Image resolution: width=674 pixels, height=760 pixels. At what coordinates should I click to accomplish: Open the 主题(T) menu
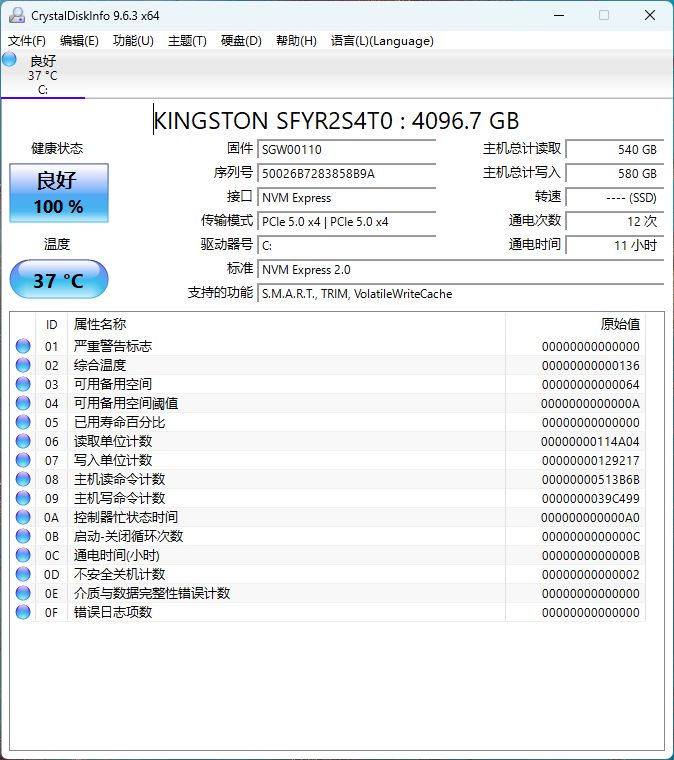tap(187, 41)
